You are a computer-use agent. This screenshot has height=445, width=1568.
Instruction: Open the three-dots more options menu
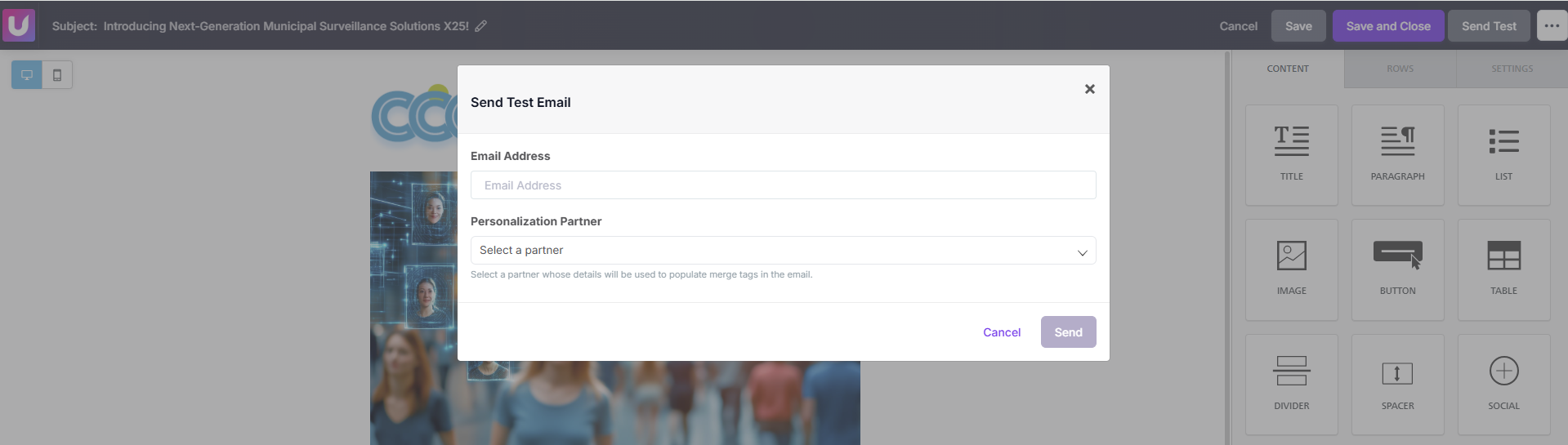[1552, 26]
